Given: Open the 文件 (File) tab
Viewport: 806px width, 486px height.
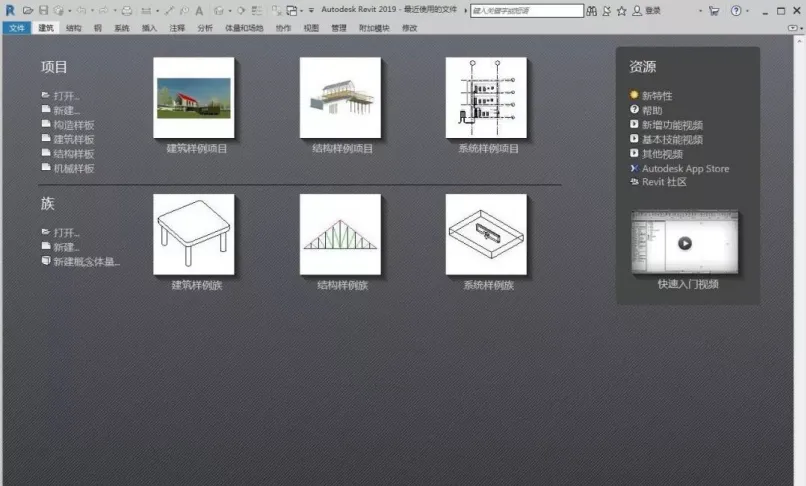Looking at the screenshot, I should point(17,28).
